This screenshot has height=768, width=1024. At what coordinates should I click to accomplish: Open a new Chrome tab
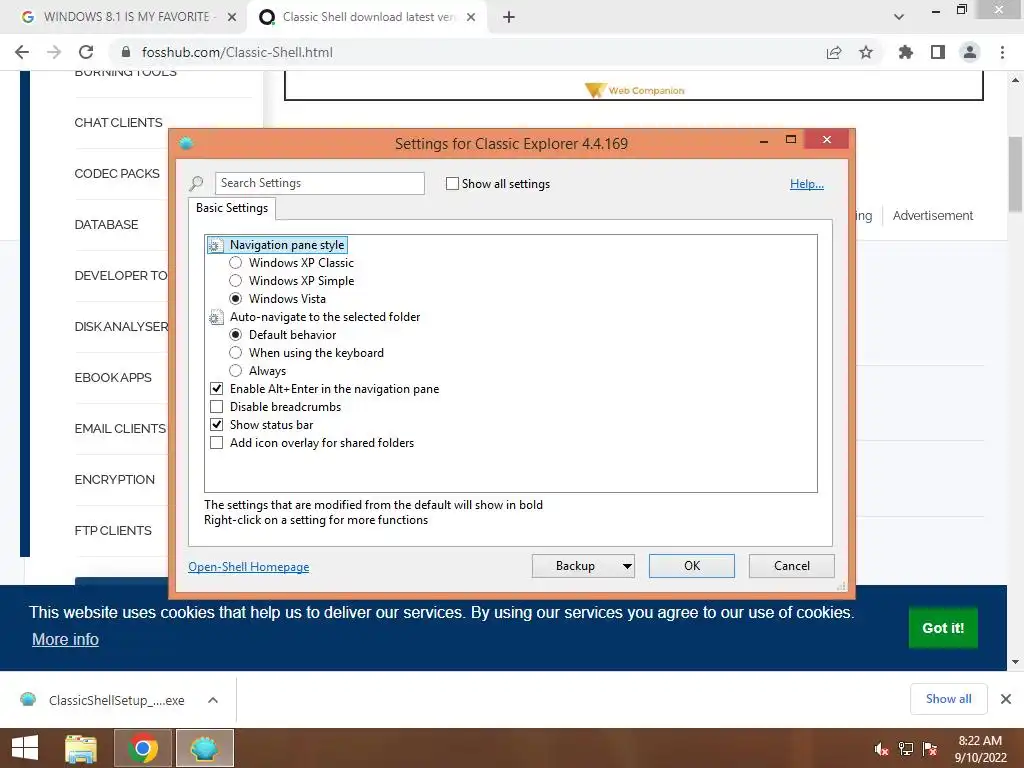[x=509, y=17]
